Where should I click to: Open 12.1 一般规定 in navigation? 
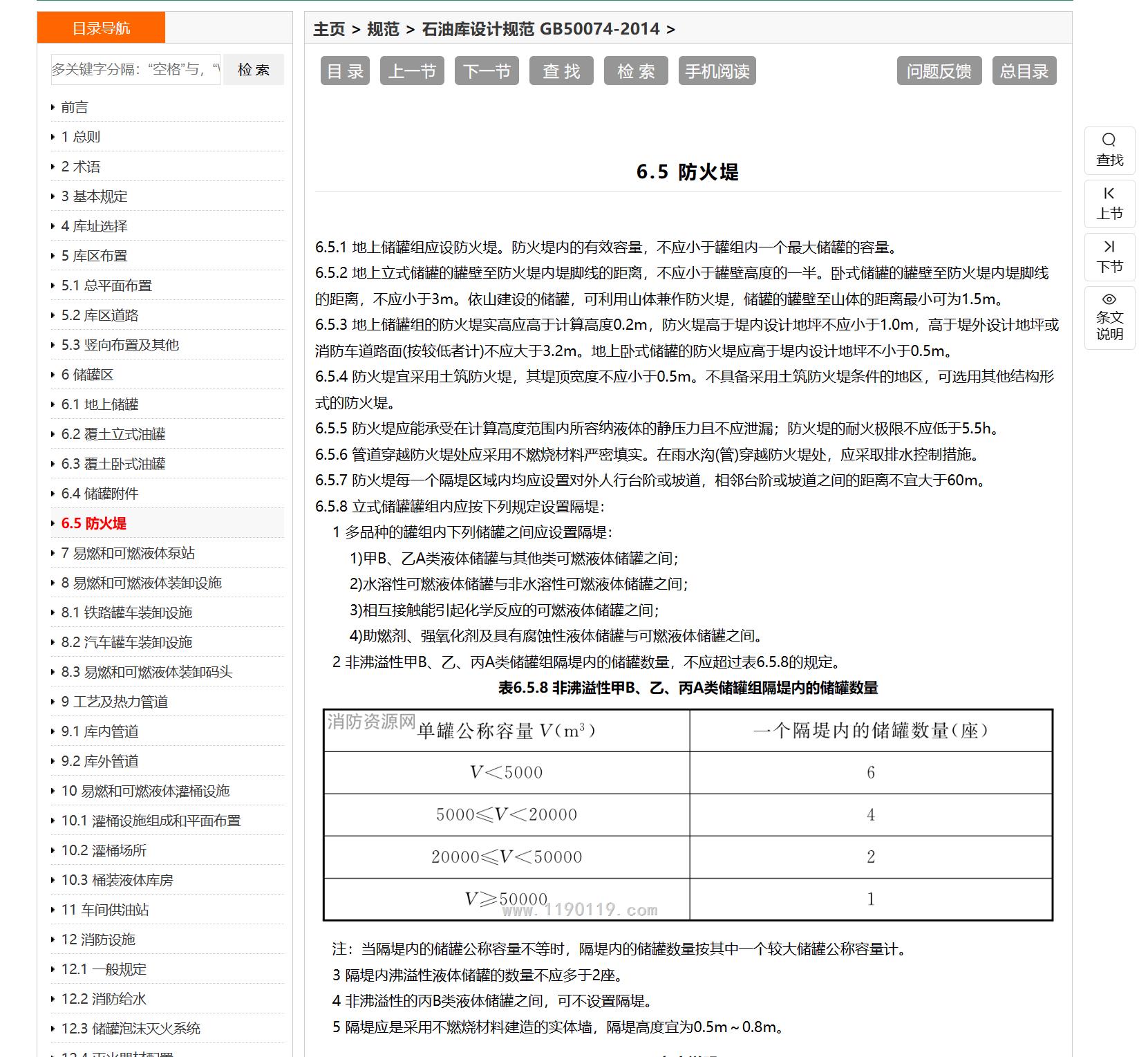coord(104,969)
